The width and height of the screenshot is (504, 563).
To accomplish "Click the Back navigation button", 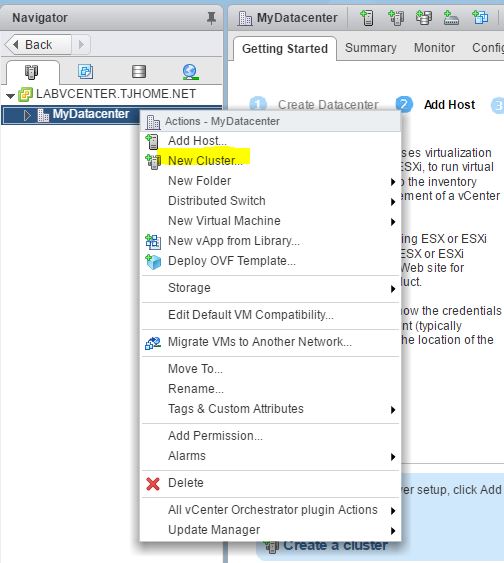I will click(38, 45).
